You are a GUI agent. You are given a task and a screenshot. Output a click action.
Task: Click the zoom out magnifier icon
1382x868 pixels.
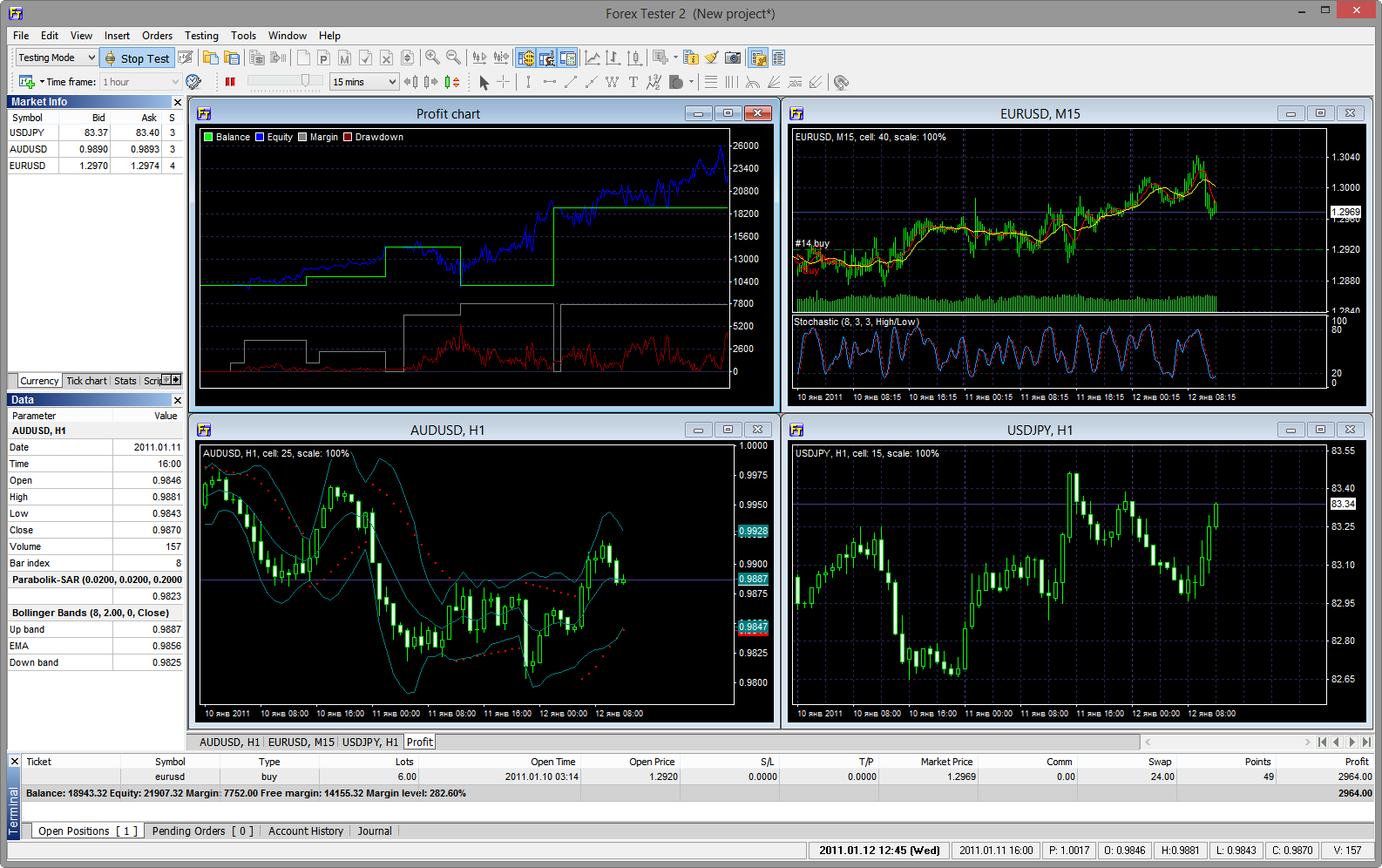453,58
